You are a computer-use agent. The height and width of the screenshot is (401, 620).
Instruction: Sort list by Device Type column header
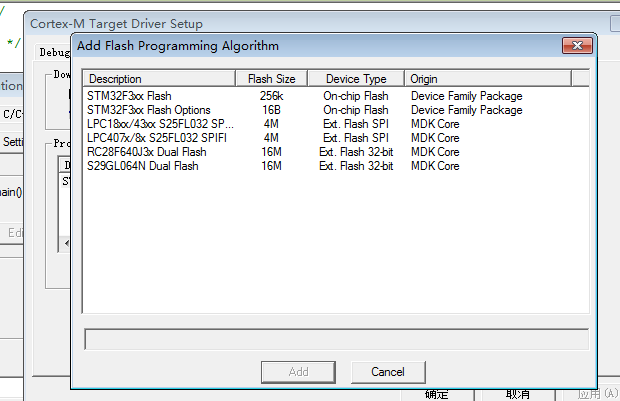(356, 79)
